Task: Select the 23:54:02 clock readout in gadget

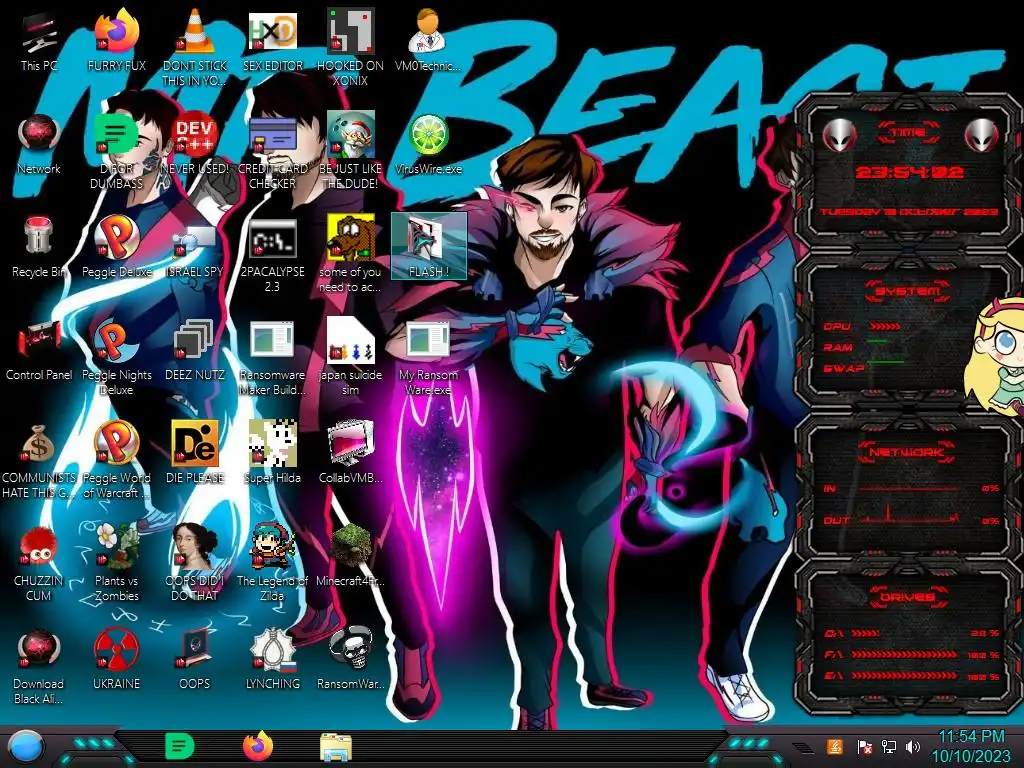Action: click(910, 172)
